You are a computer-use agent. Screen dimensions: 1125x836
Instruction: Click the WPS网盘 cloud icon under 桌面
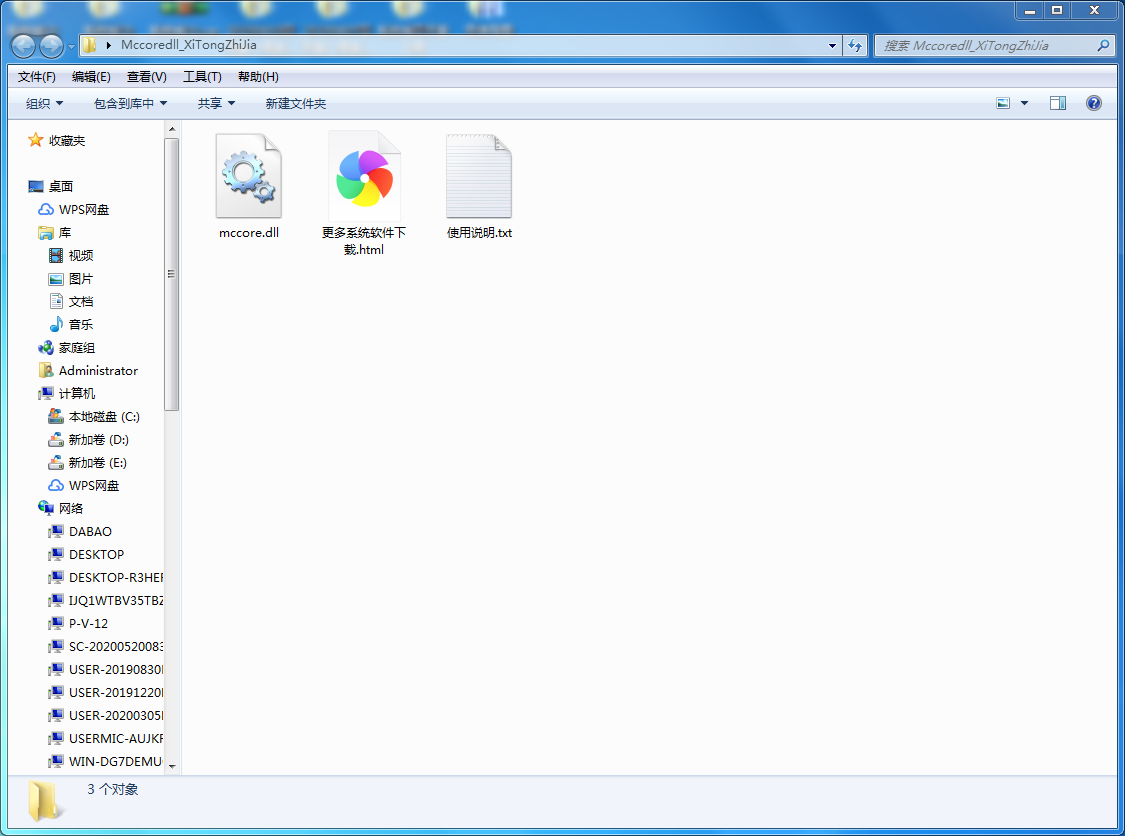[46, 210]
